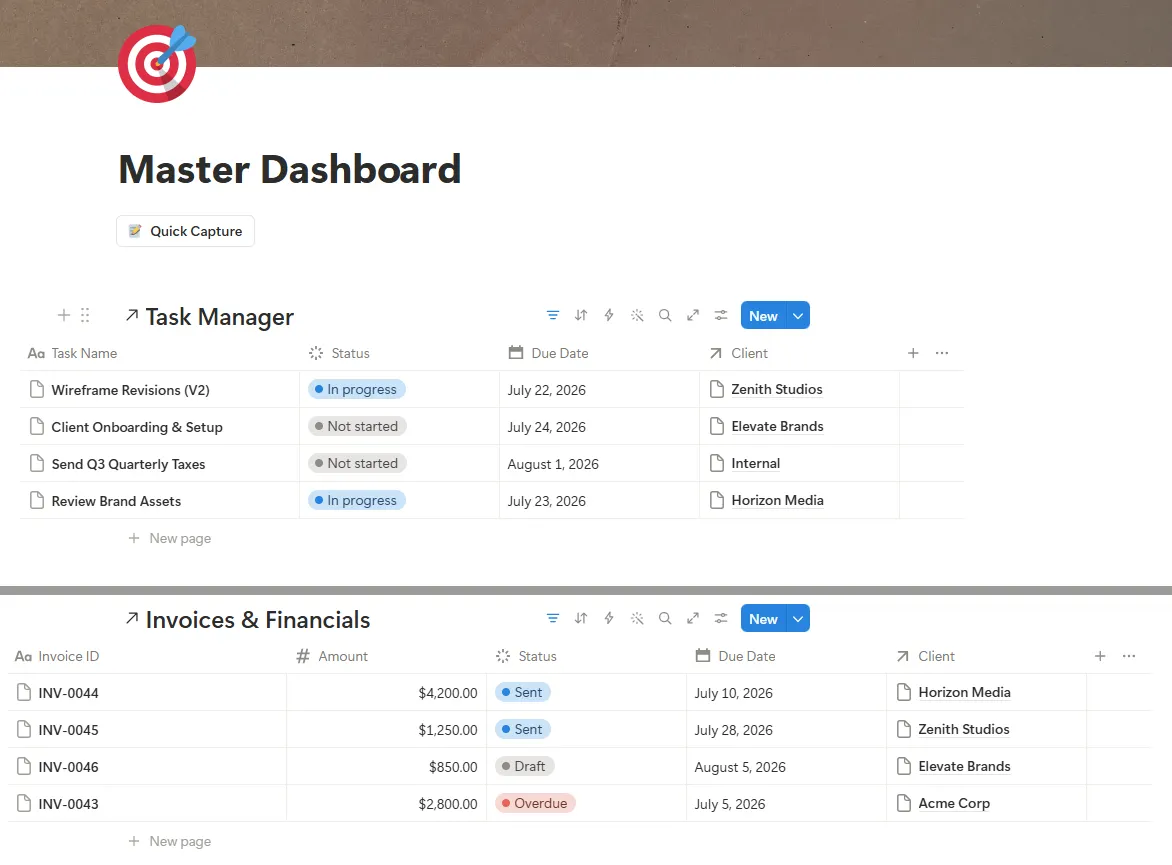Change Draft status of INV-0046
This screenshot has height=865, width=1172.
(x=525, y=766)
